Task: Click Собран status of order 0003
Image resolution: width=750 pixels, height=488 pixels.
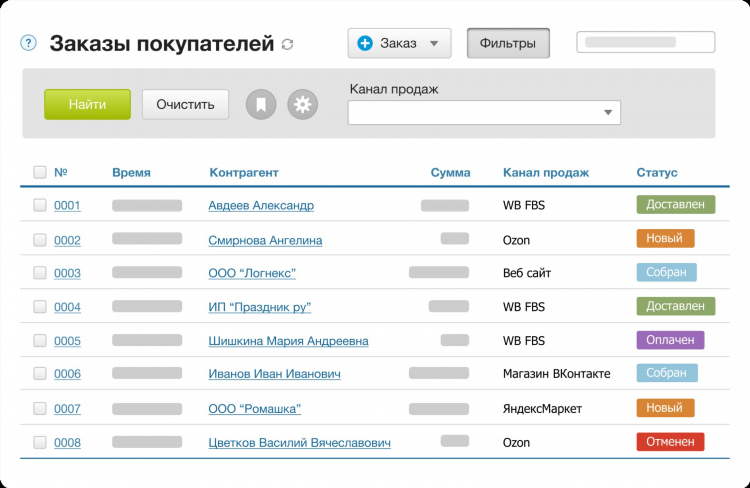Action: coord(666,272)
